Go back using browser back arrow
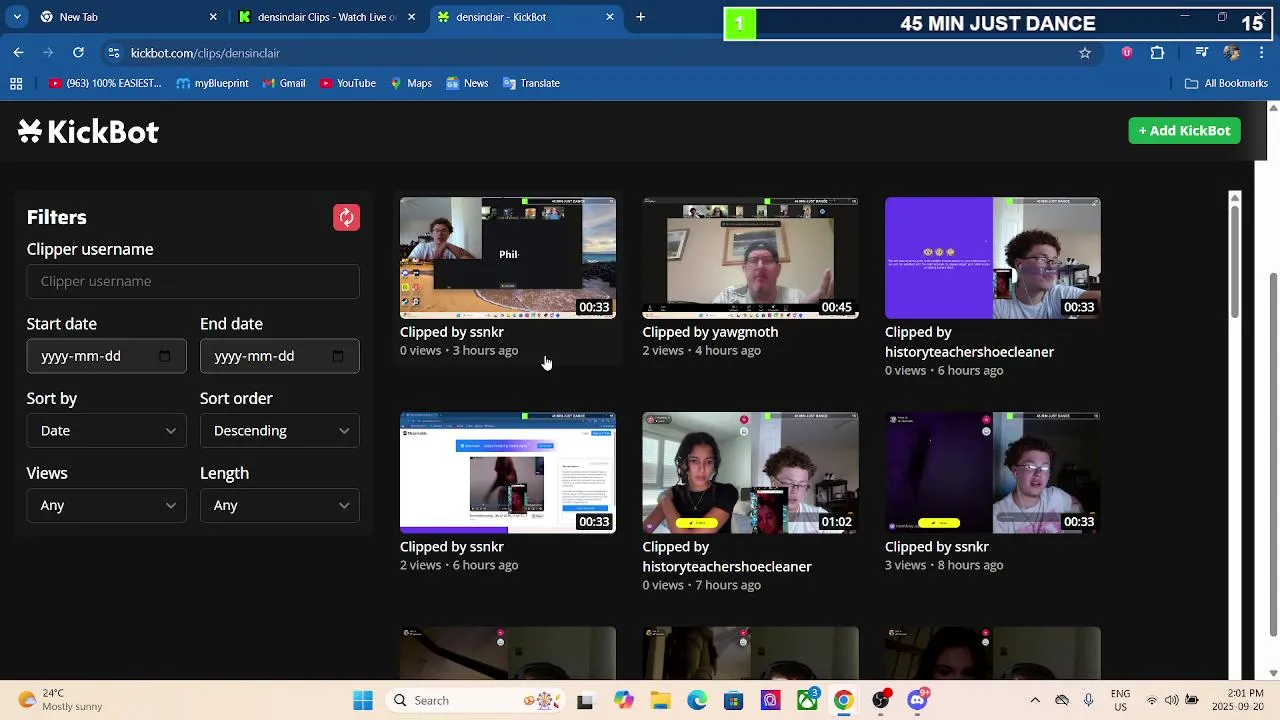 point(18,52)
